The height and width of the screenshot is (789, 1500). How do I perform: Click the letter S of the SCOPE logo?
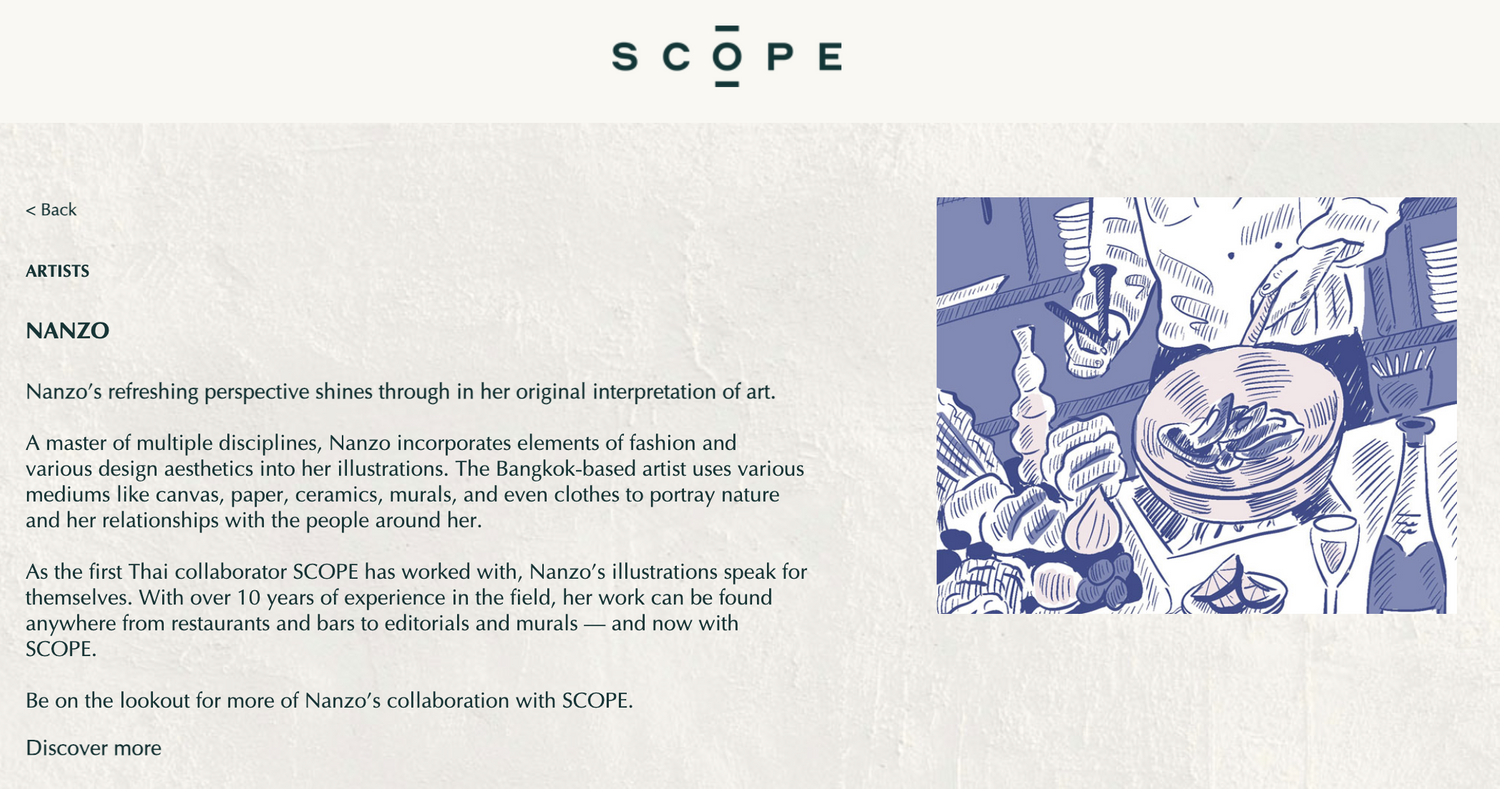[x=625, y=57]
